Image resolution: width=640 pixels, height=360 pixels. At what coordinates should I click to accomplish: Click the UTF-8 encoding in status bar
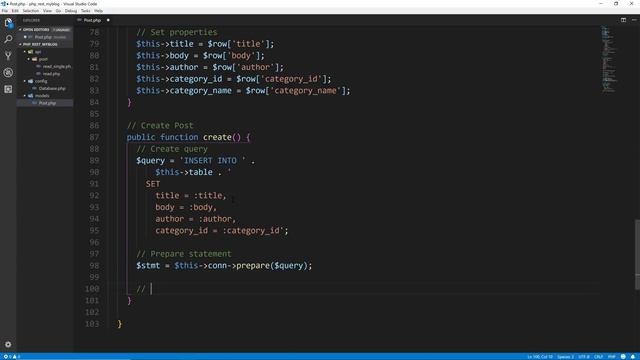584,357
